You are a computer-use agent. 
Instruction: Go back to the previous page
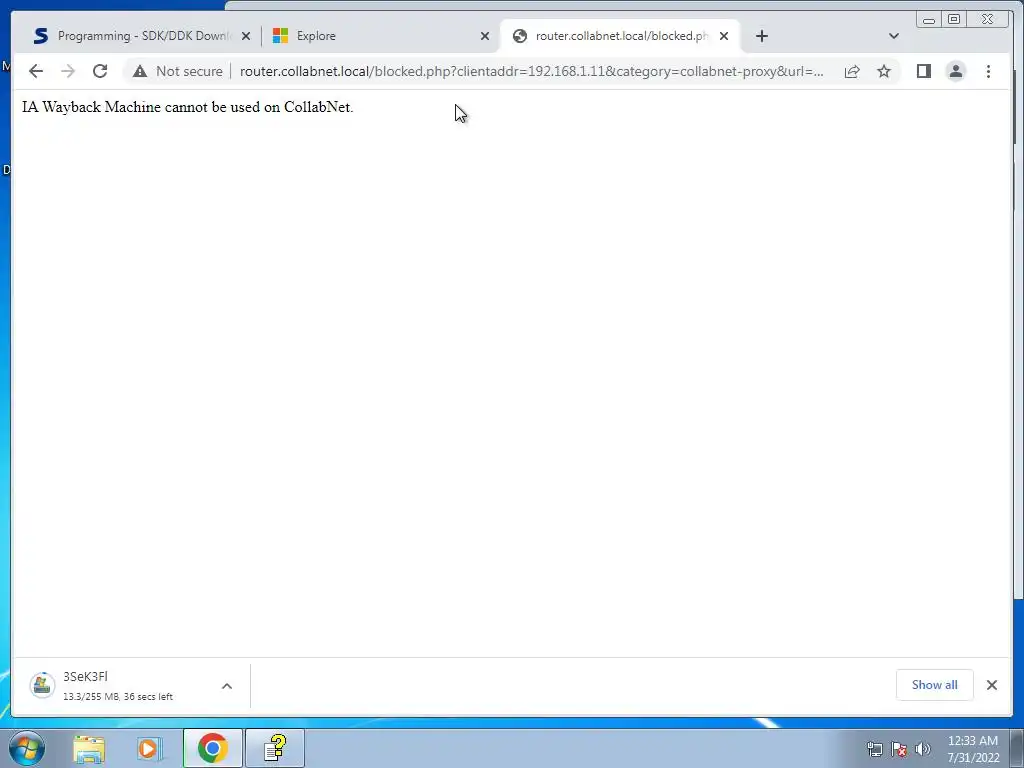(x=36, y=71)
